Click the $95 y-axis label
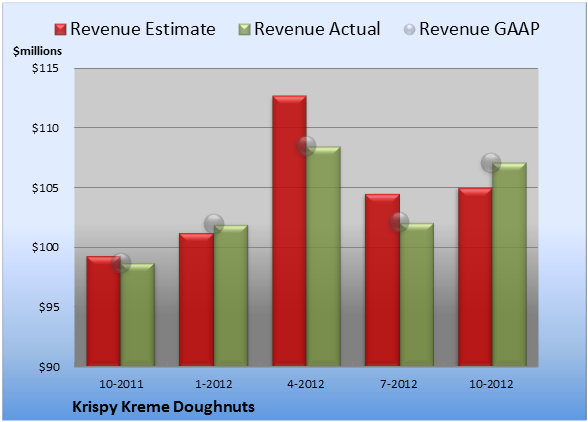 (49, 307)
